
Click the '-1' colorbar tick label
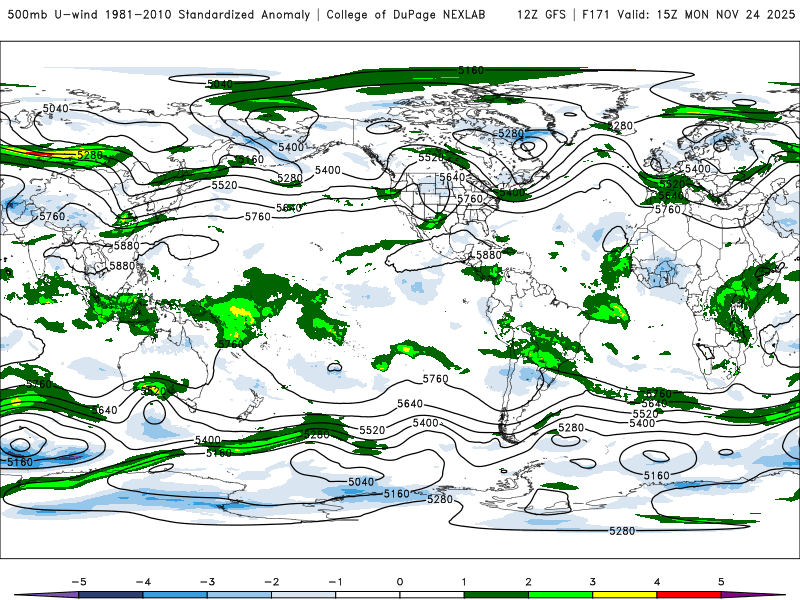[x=335, y=582]
